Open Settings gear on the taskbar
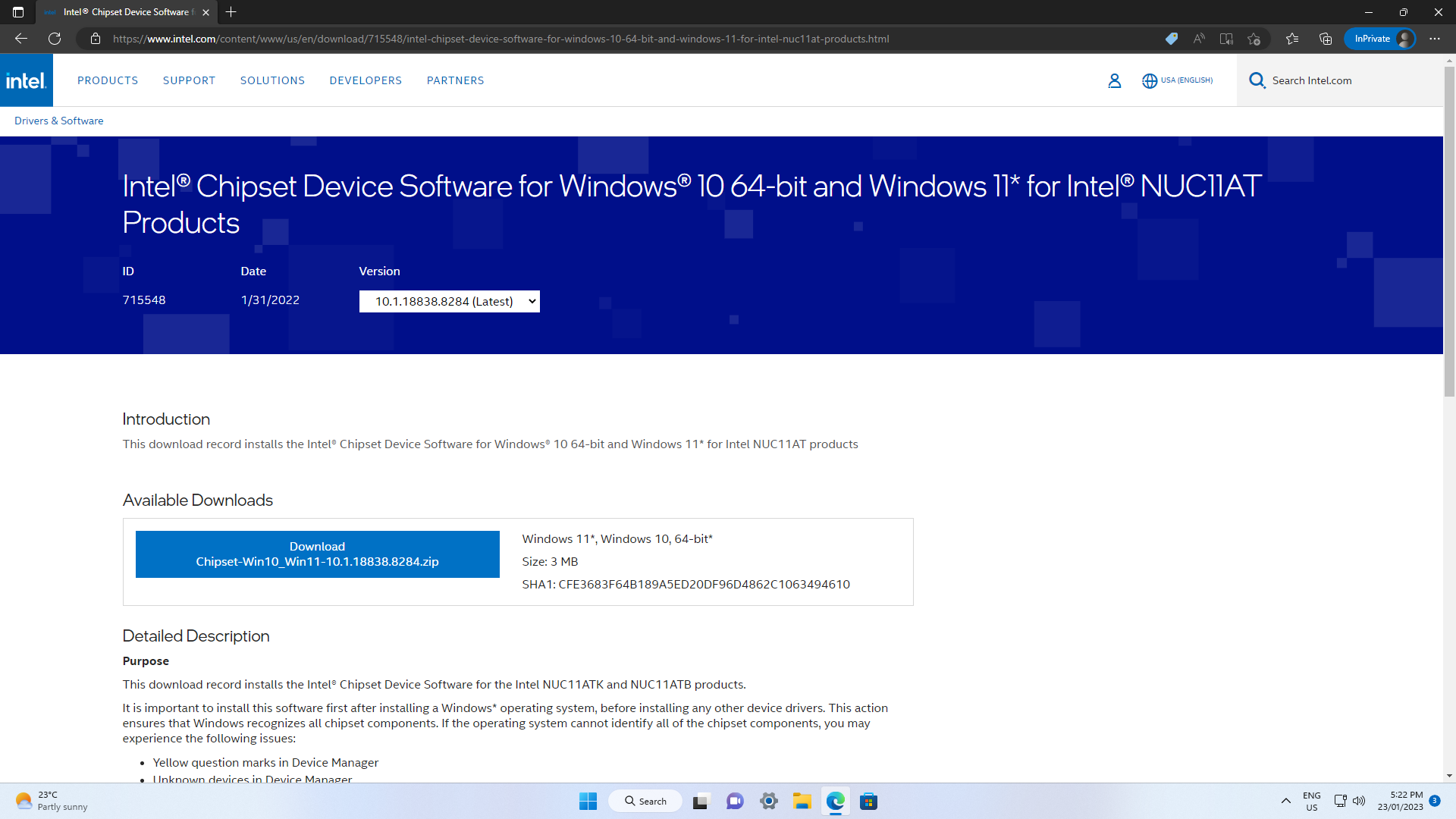The width and height of the screenshot is (1456, 819). point(769,801)
